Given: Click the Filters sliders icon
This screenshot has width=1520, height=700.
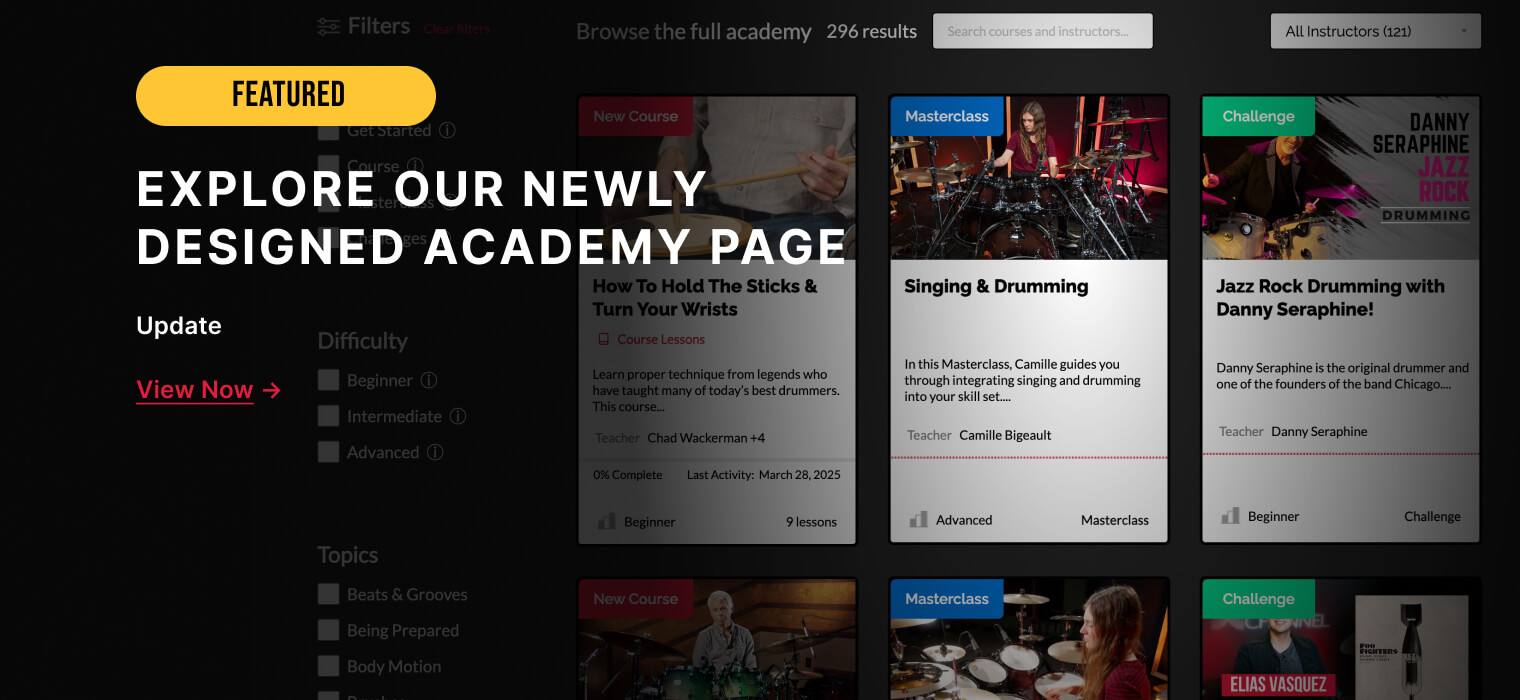Looking at the screenshot, I should point(328,27).
